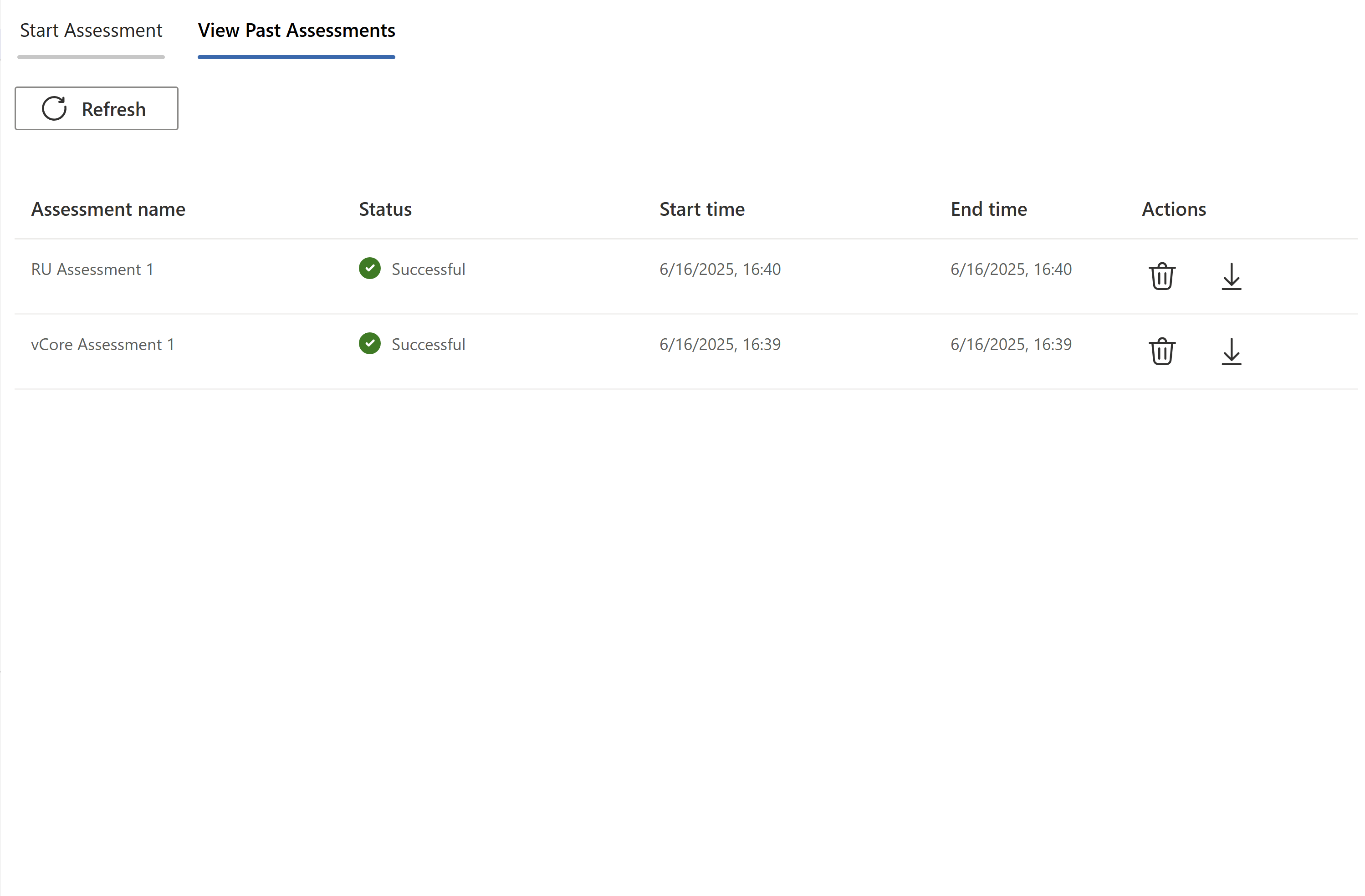Click the Successful status text for vCore Assessment 1
Image resolution: width=1365 pixels, height=896 pixels.
click(429, 344)
